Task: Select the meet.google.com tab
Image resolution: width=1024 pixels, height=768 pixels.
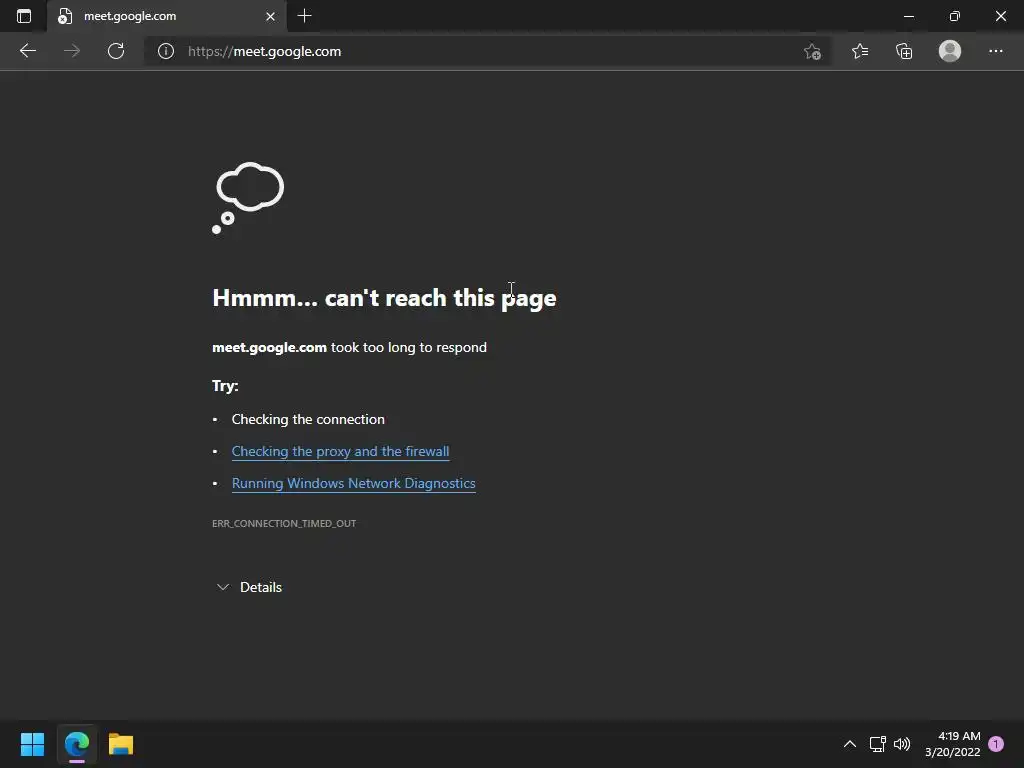Action: (x=166, y=16)
